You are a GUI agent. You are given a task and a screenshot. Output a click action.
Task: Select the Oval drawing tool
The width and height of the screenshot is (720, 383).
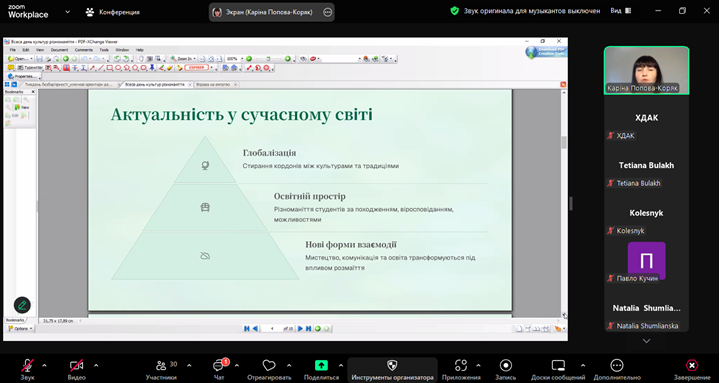click(118, 68)
